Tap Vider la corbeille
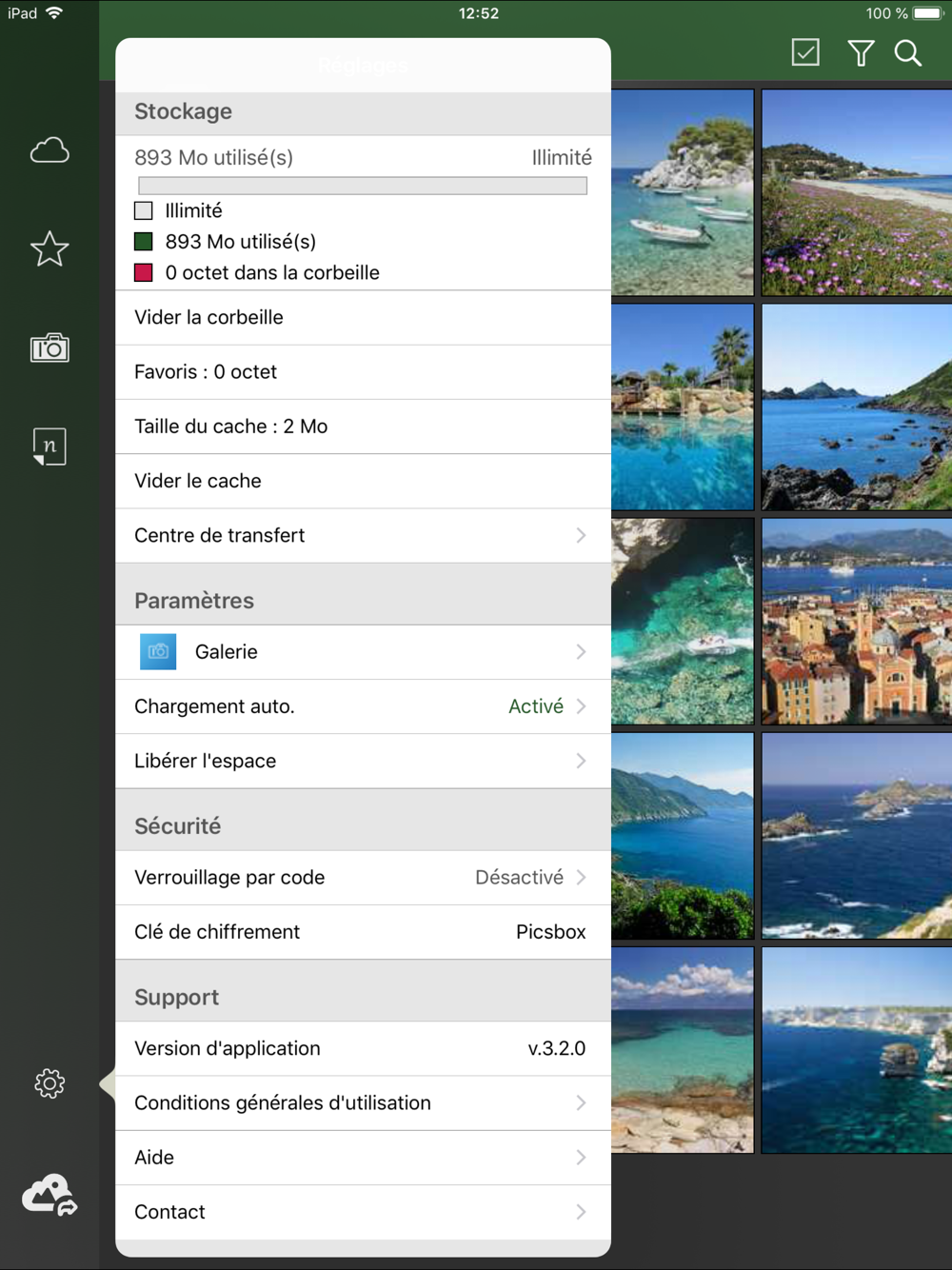 (x=362, y=318)
